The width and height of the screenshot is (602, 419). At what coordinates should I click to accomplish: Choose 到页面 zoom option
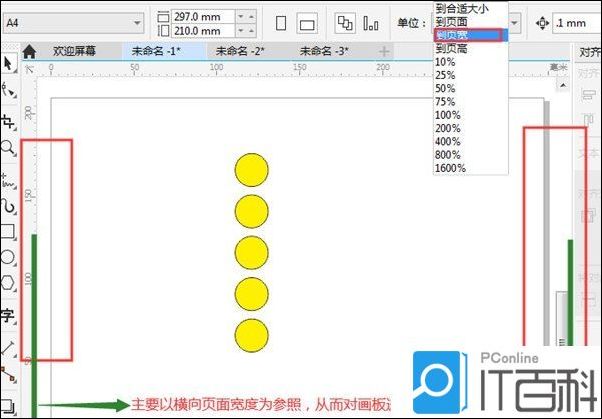(x=471, y=22)
